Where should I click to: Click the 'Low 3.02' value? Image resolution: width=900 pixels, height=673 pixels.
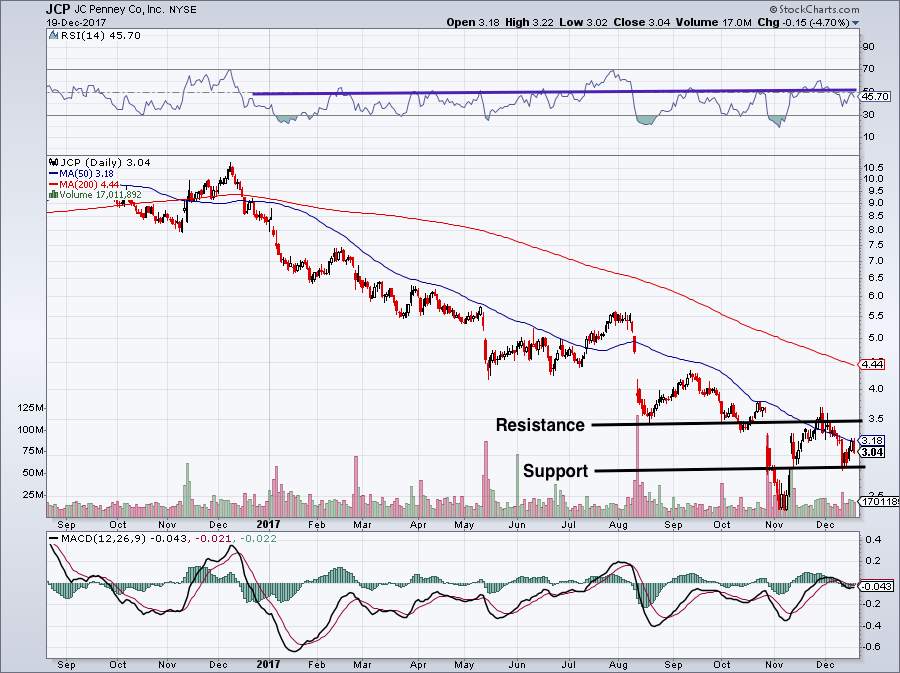pos(583,22)
